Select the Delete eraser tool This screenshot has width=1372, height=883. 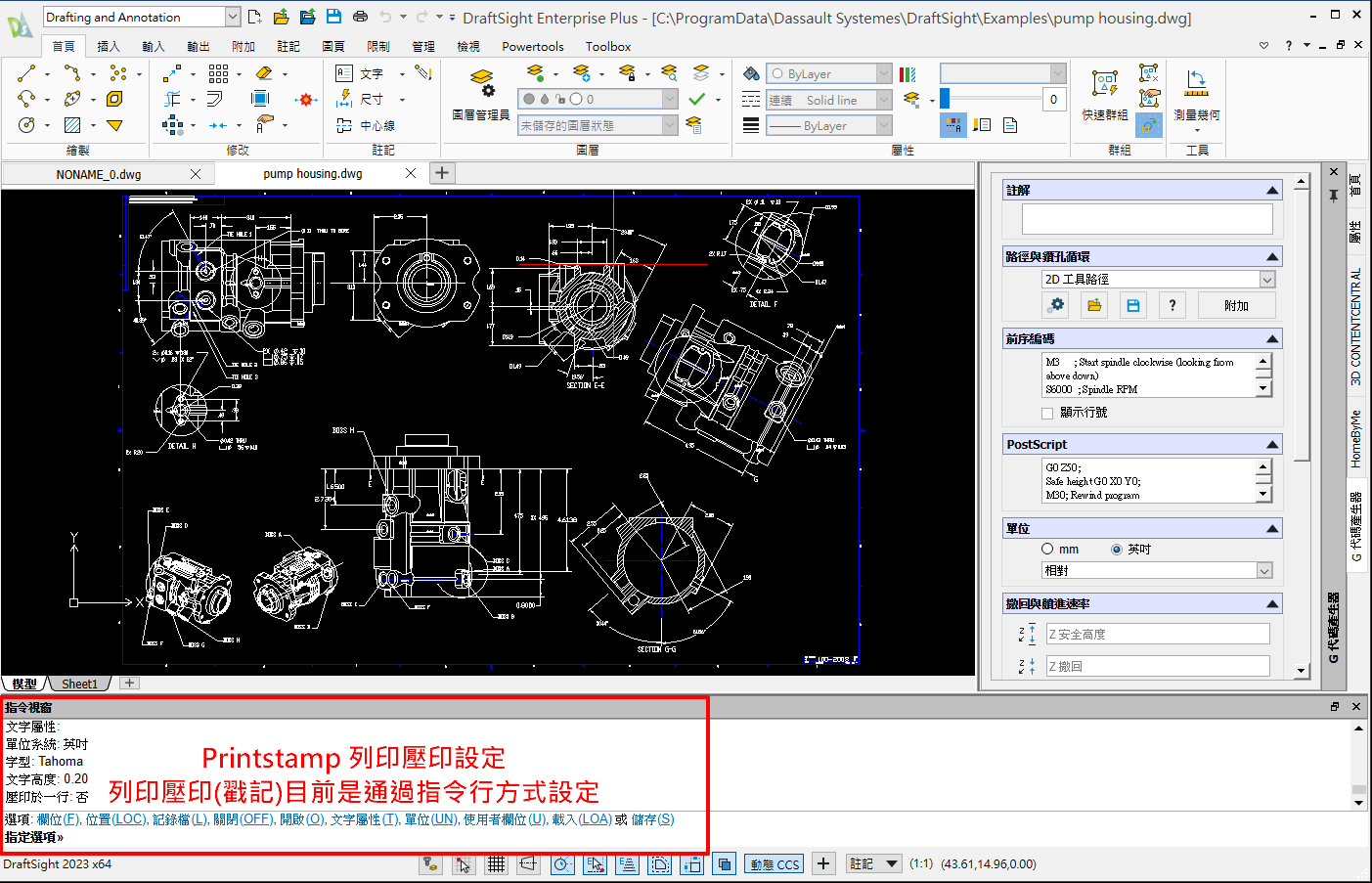click(x=264, y=73)
